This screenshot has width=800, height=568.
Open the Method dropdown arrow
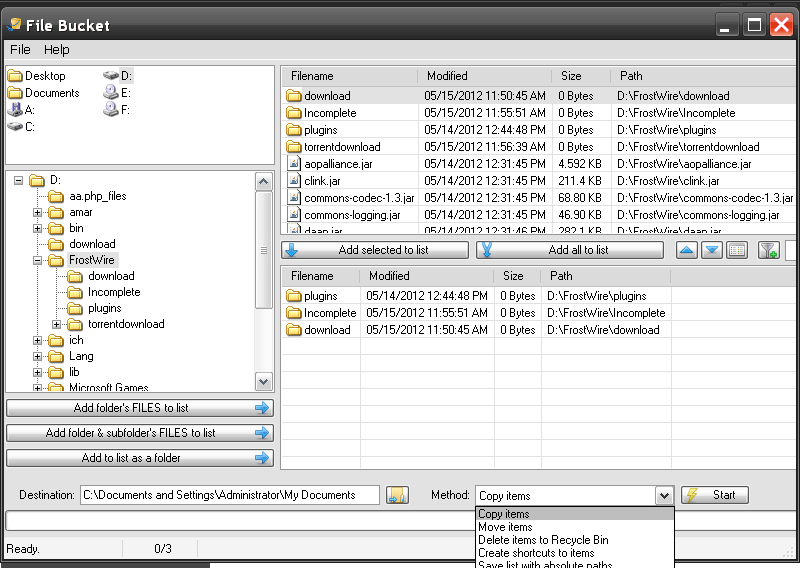click(664, 495)
